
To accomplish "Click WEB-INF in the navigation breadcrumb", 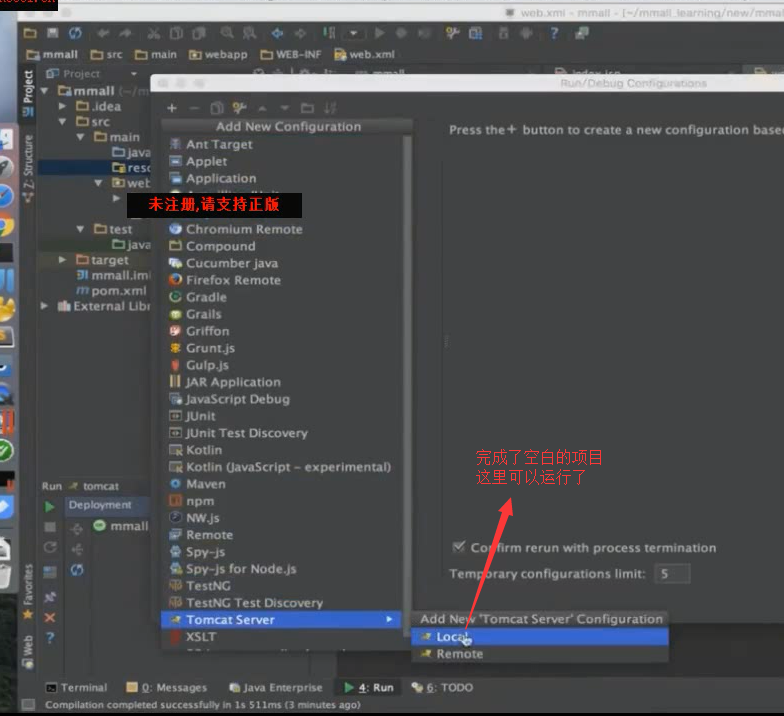I will 291,54.
